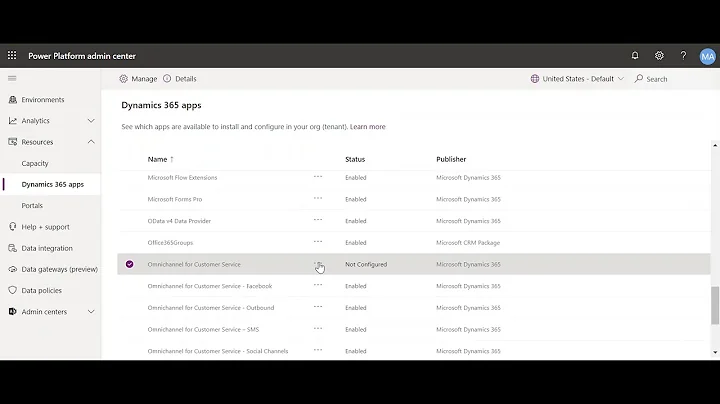Click the Status column header
This screenshot has width=720, height=404.
pyautogui.click(x=355, y=159)
